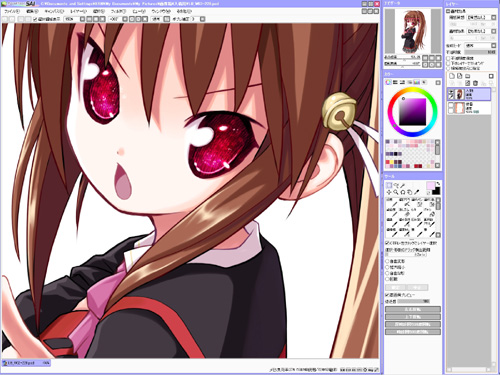Viewport: 500px width, 375px height.
Task: Select the magic wand tool
Action: pos(403,185)
